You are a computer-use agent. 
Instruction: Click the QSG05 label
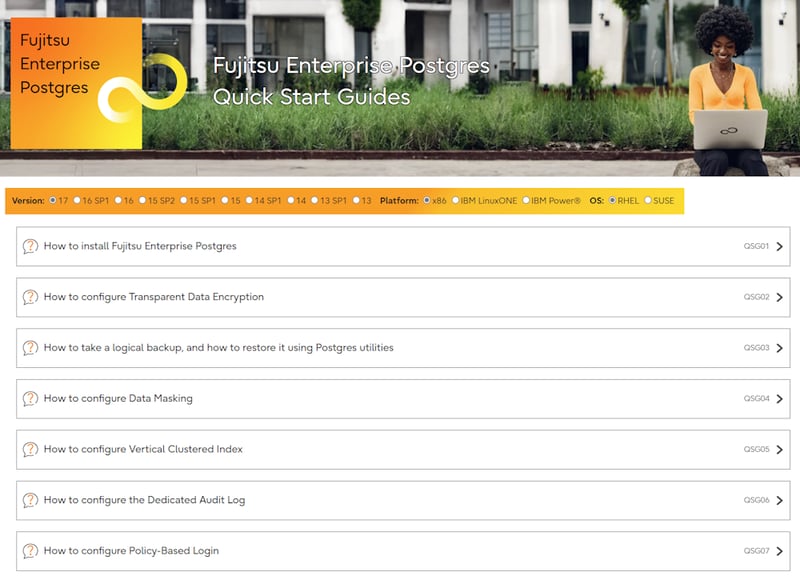pos(756,449)
